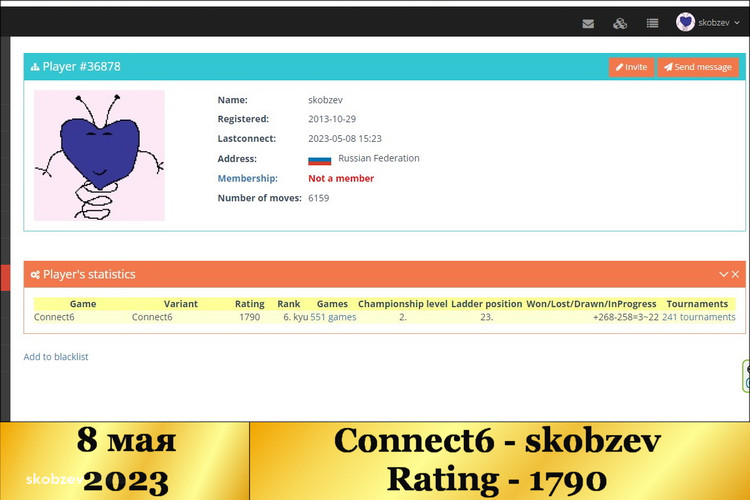
Task: Click the Russian Federation flag icon
Action: 319,159
